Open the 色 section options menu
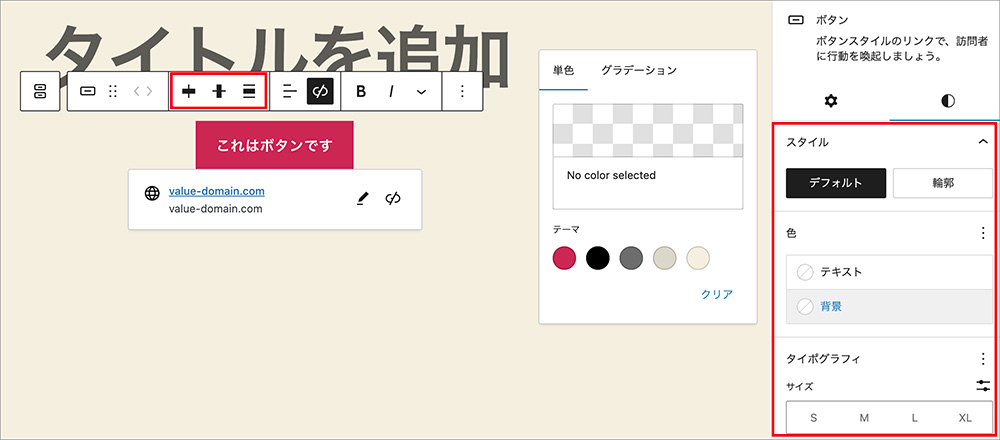1000x440 pixels. (x=982, y=233)
